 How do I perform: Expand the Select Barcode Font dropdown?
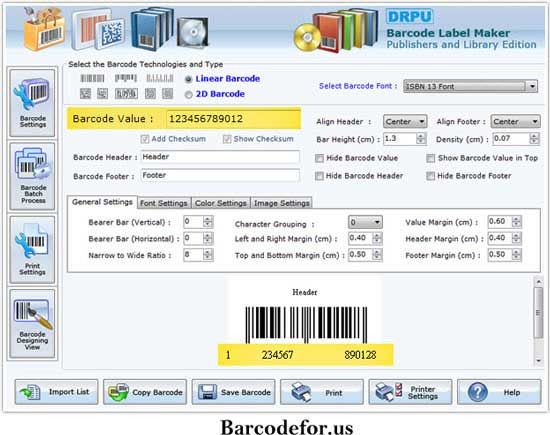[470, 86]
